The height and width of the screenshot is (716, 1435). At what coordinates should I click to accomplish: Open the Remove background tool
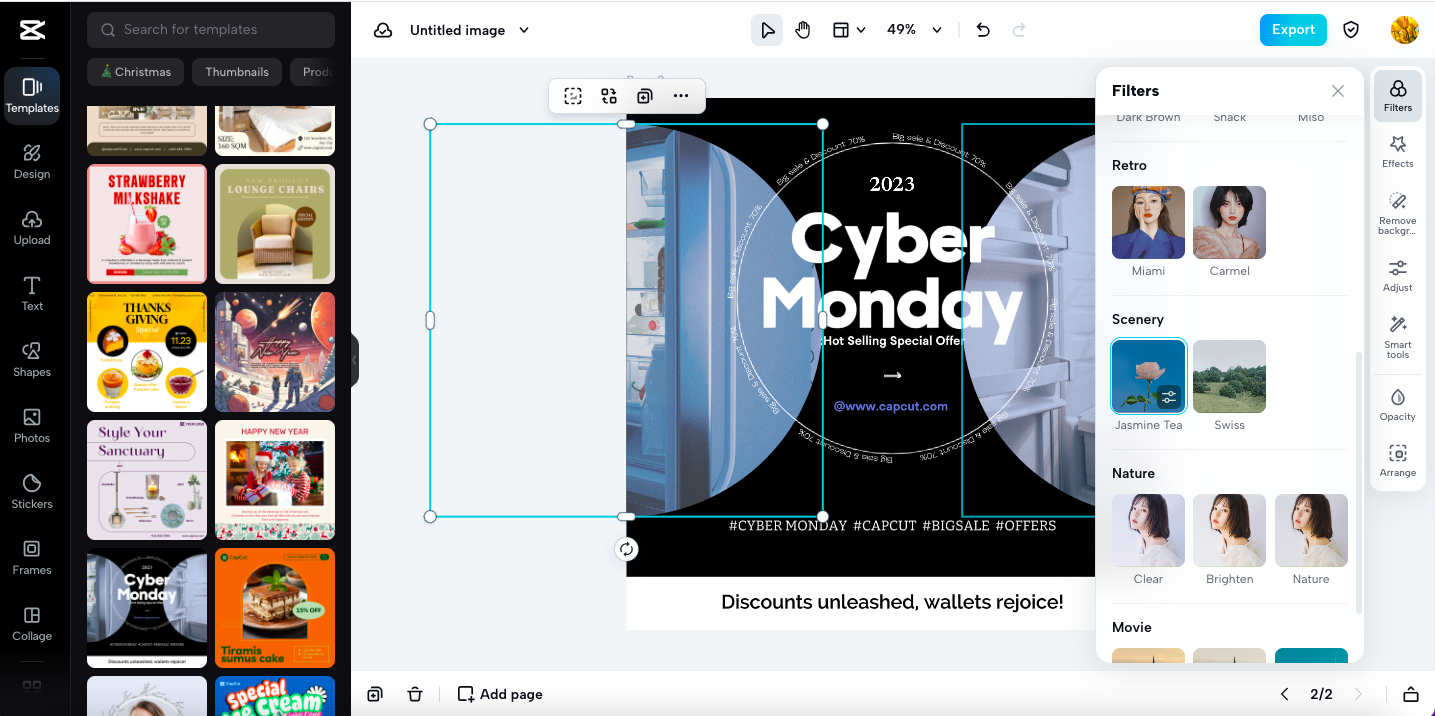coord(1397,214)
